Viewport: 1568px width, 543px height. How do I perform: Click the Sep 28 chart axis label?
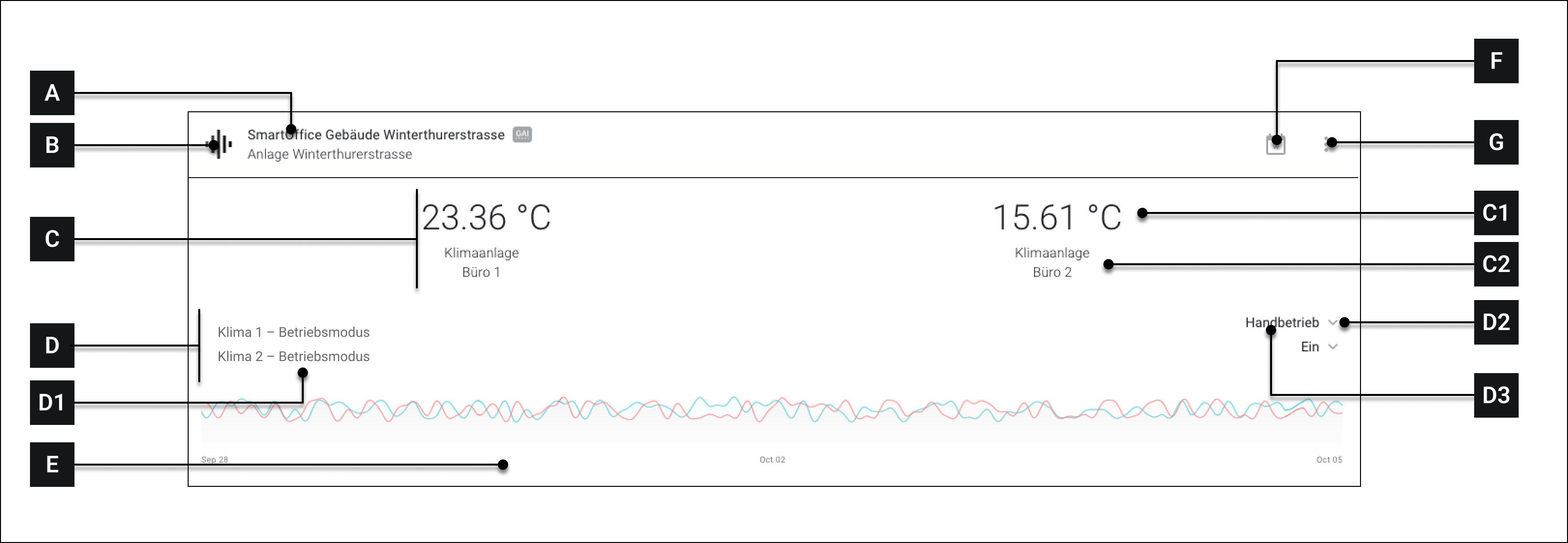coord(214,460)
